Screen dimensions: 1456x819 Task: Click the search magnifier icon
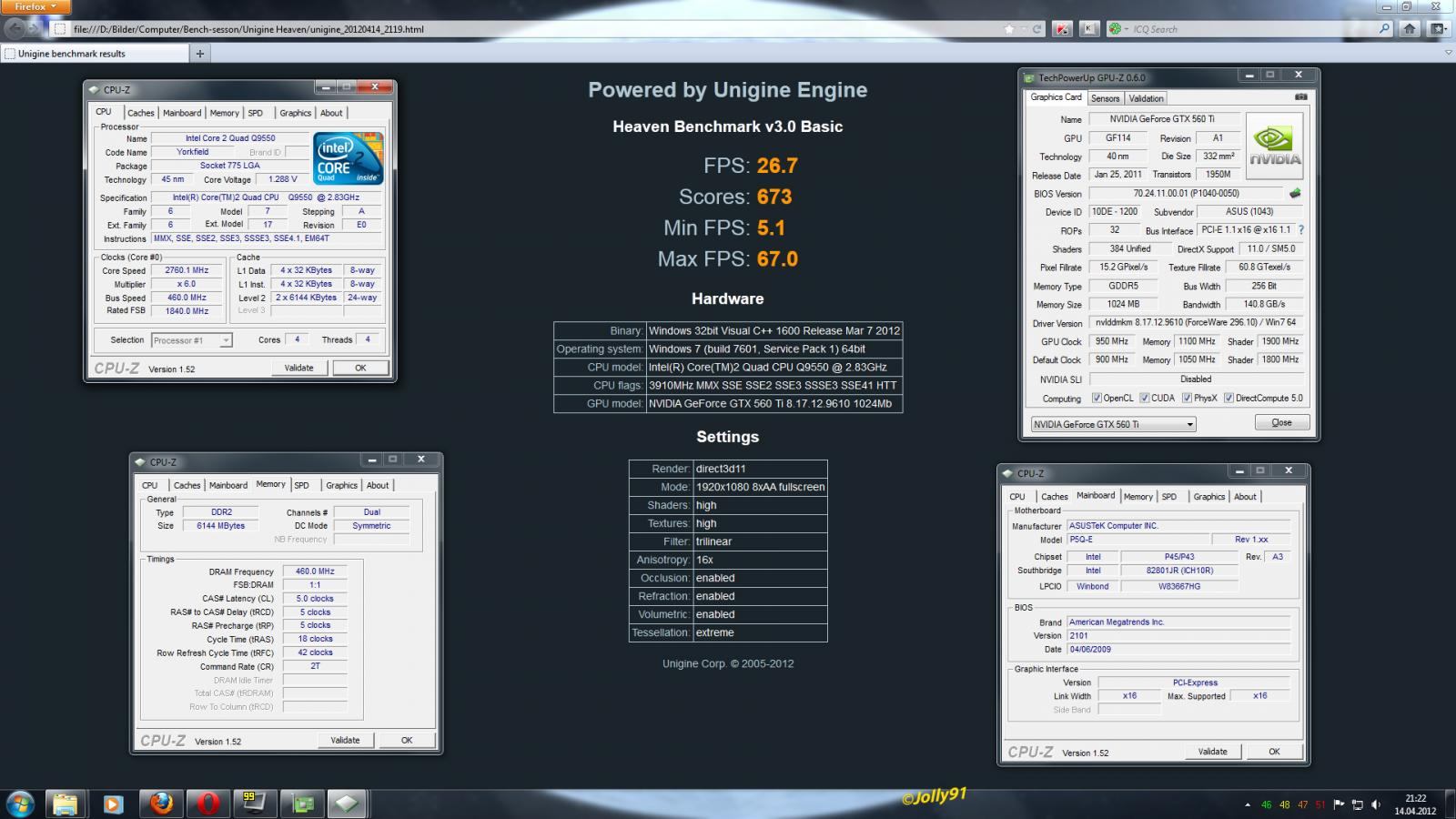coord(1384,29)
